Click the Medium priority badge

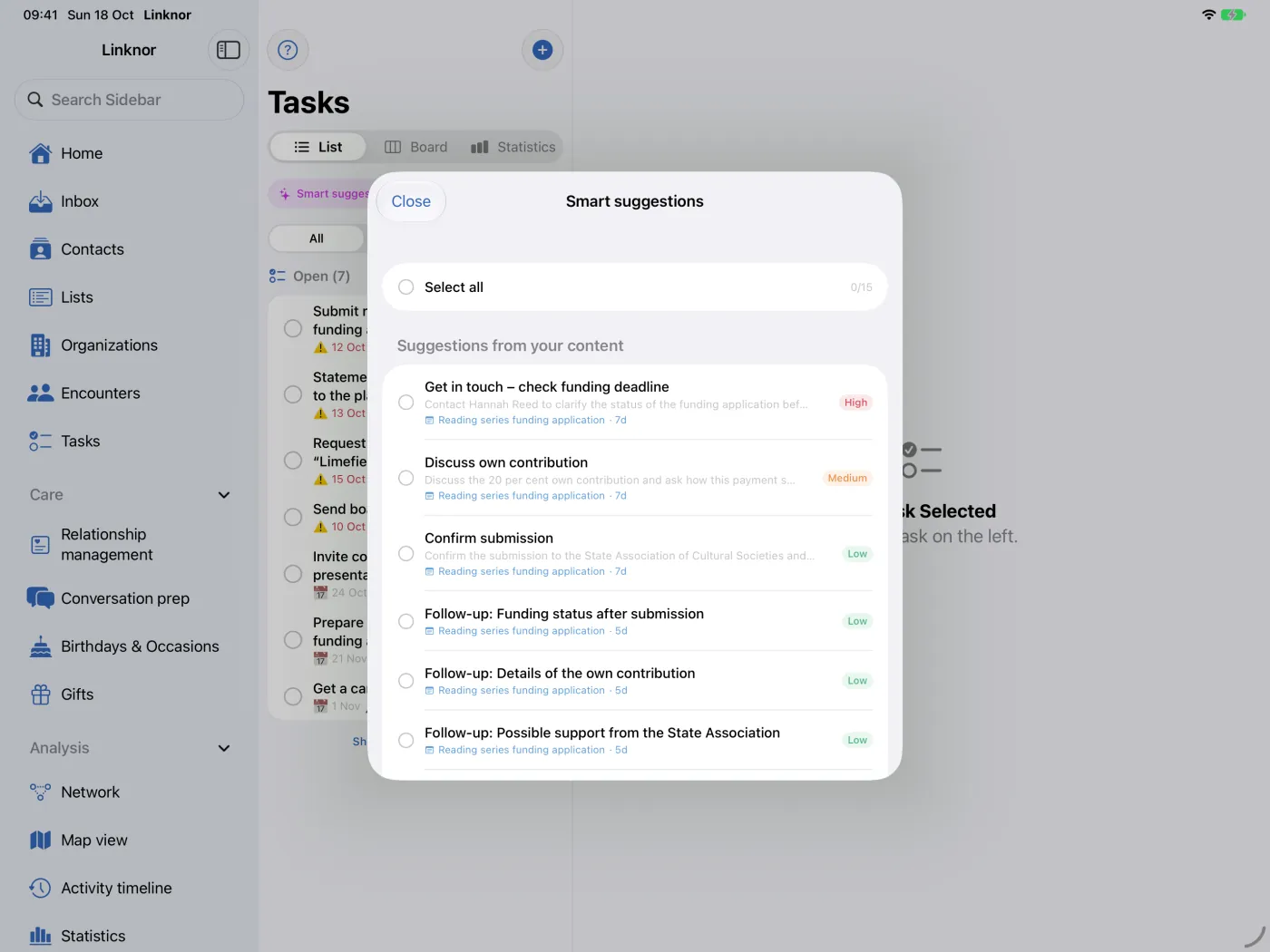click(847, 478)
